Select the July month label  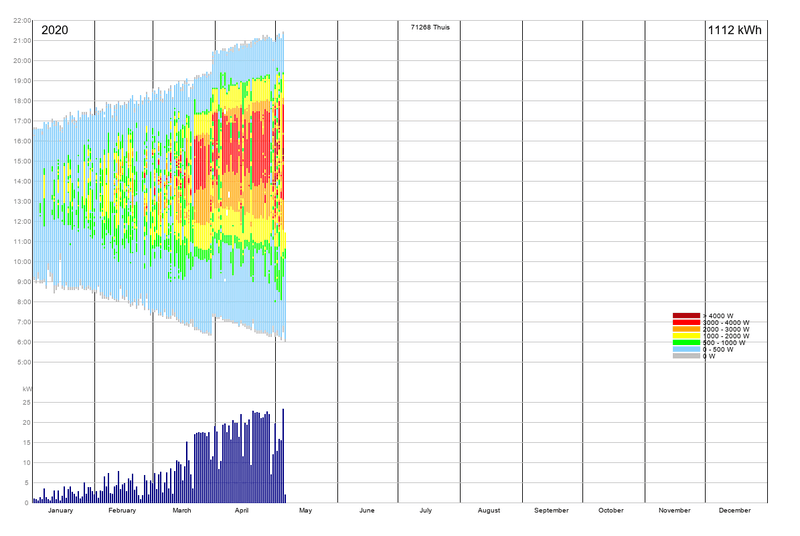(426, 510)
